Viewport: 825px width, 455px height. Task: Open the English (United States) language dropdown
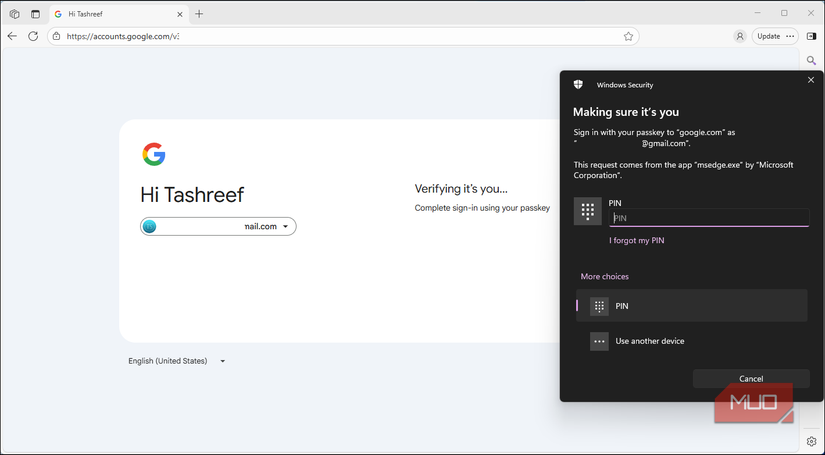click(x=177, y=361)
